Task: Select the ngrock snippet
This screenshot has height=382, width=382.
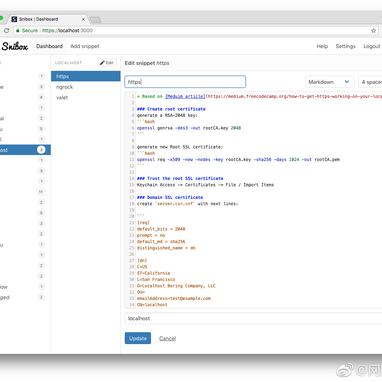Action: (x=86, y=87)
